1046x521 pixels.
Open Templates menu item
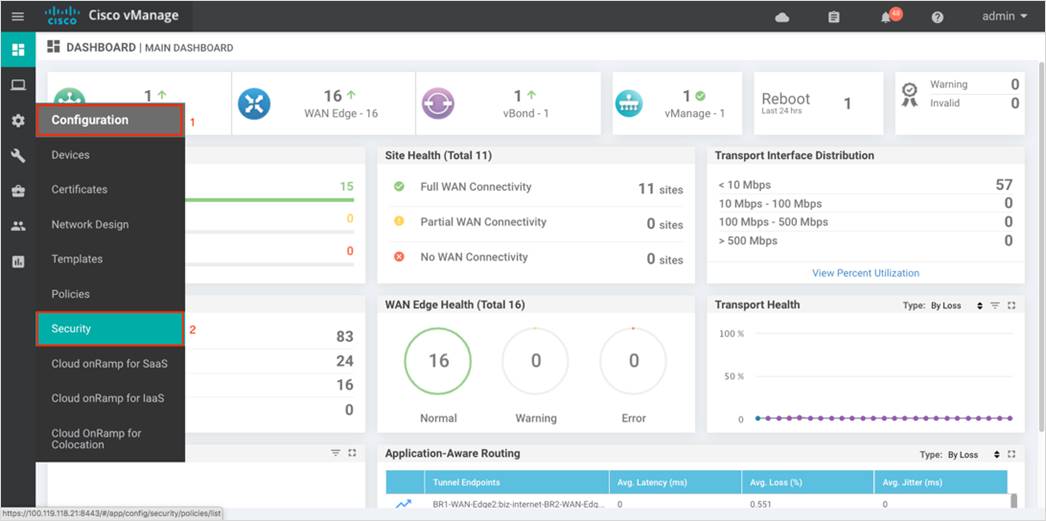click(109, 259)
